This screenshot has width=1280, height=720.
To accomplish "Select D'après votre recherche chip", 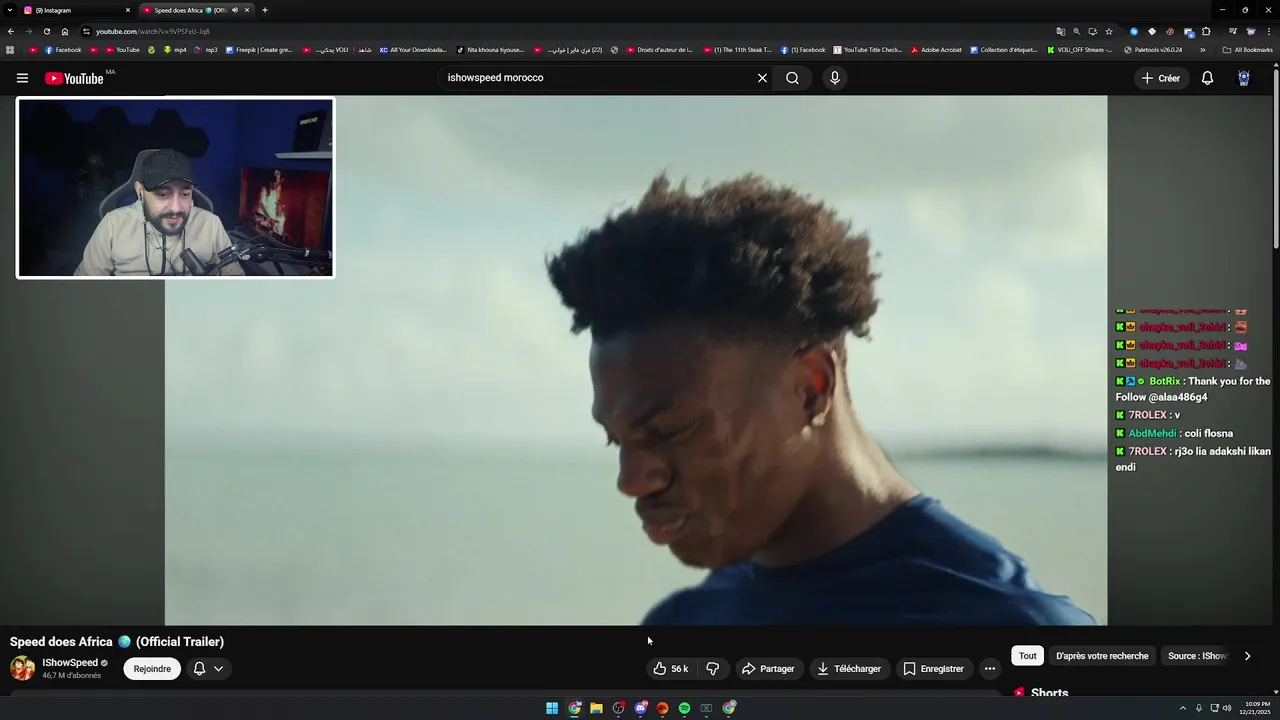I will (1102, 656).
